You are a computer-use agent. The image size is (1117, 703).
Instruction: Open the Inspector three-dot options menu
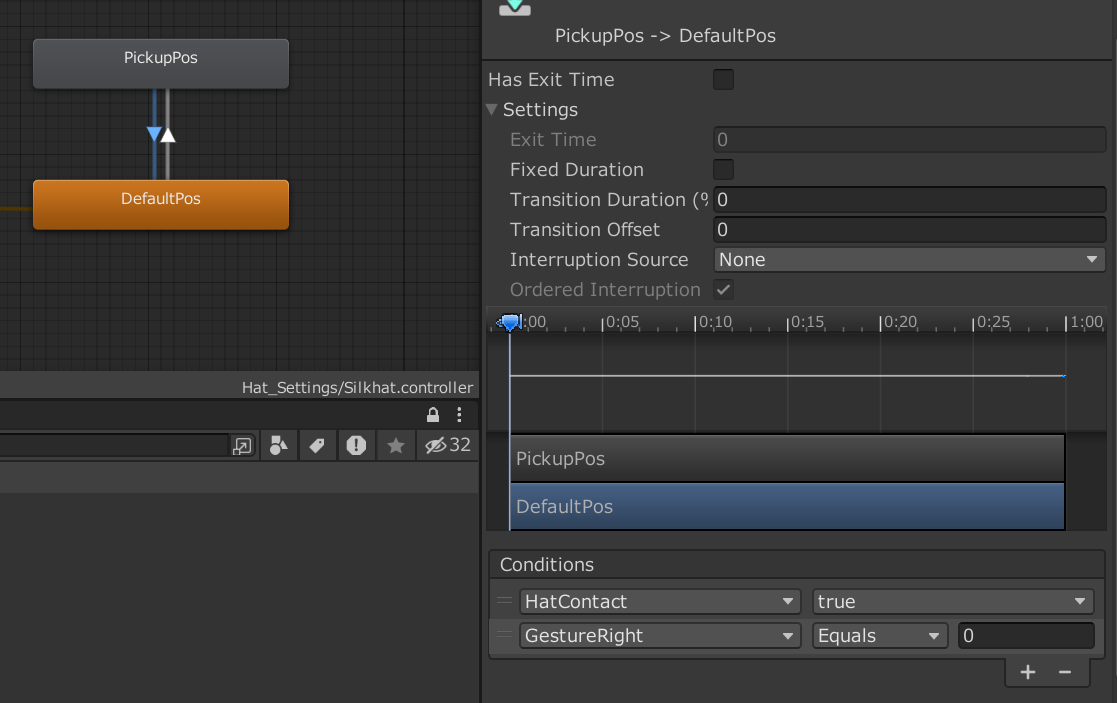pos(459,414)
